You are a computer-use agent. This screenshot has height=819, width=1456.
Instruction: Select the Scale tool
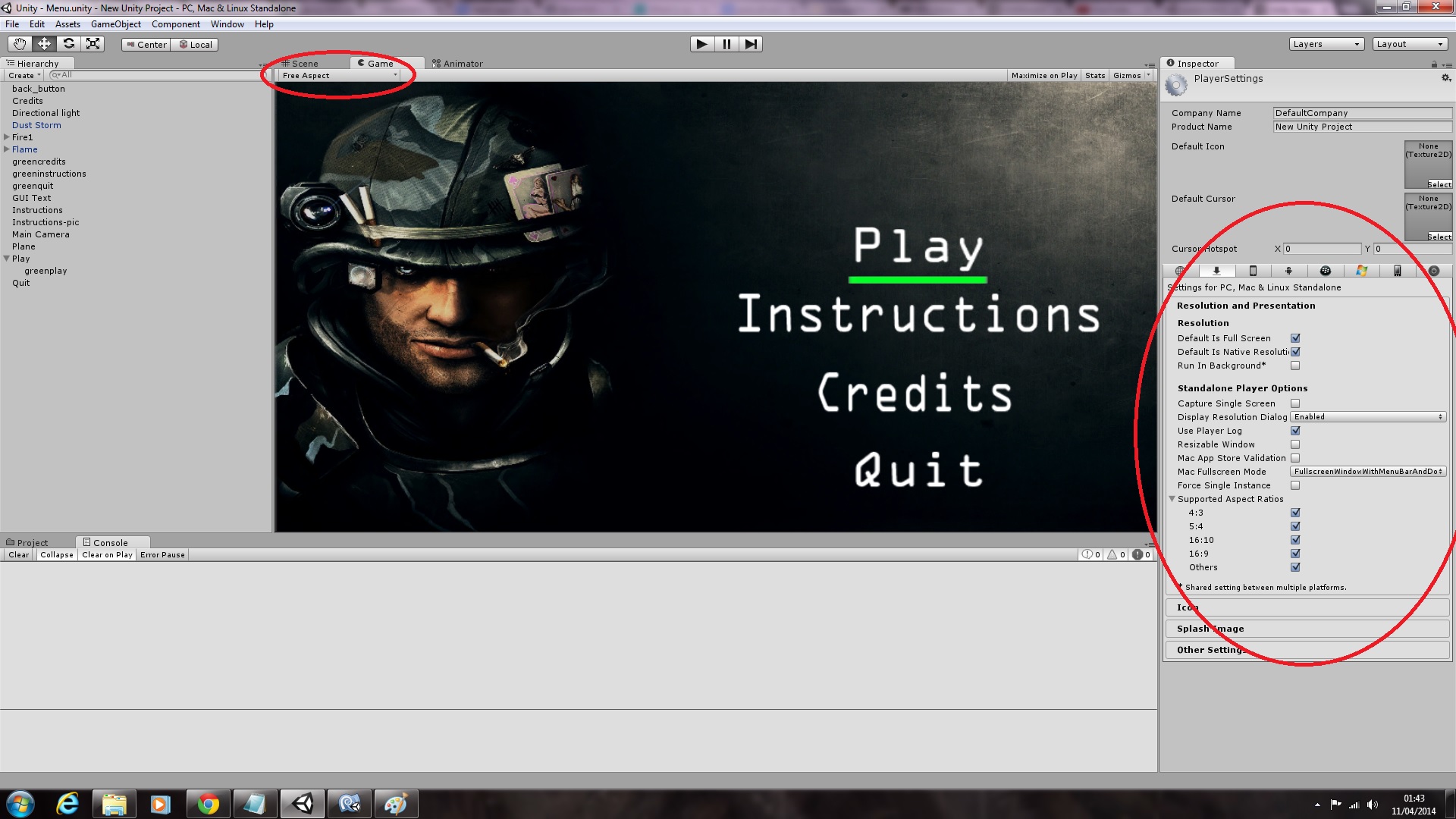point(93,44)
